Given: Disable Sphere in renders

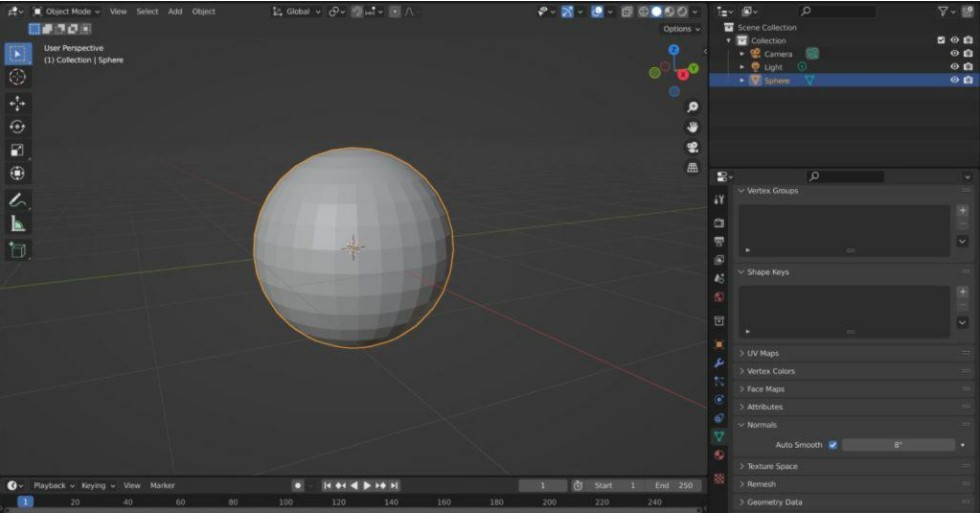Looking at the screenshot, I should coord(968,81).
